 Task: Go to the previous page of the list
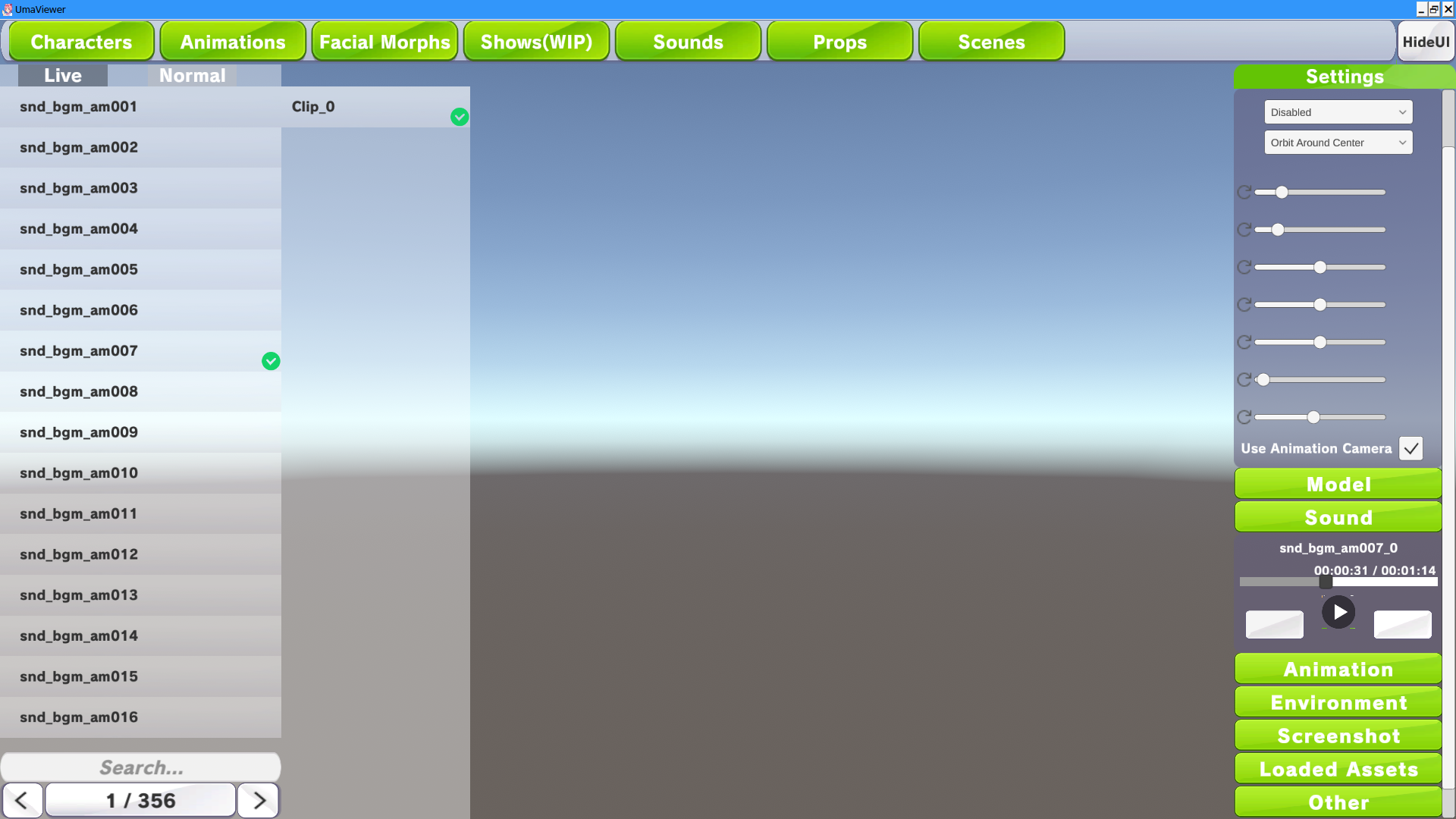22,801
